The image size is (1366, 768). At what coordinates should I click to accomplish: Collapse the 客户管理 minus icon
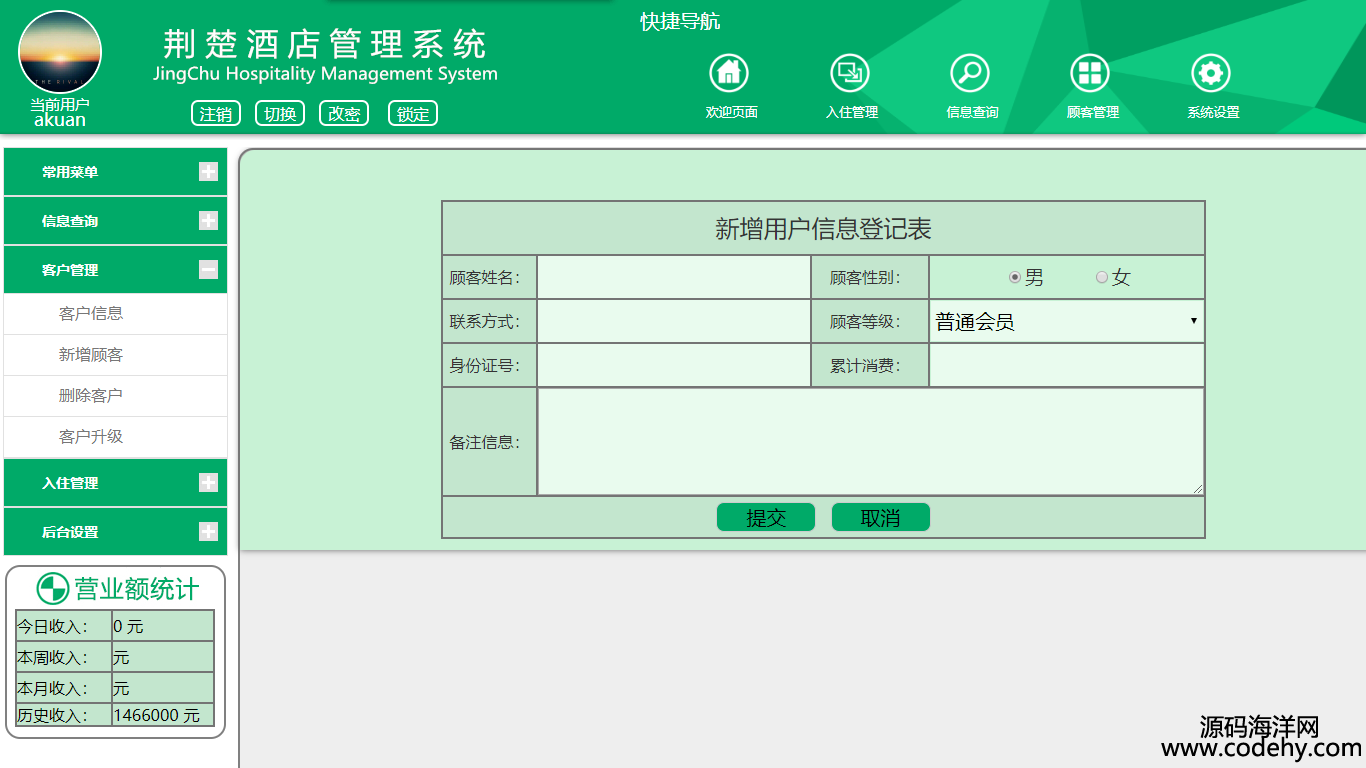point(208,270)
